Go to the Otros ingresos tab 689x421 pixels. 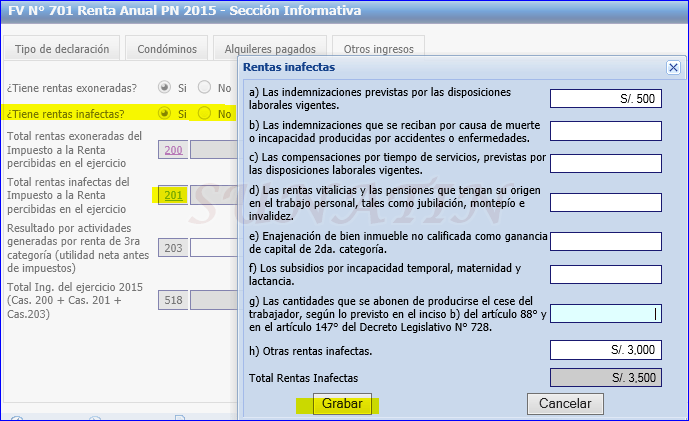(x=378, y=47)
